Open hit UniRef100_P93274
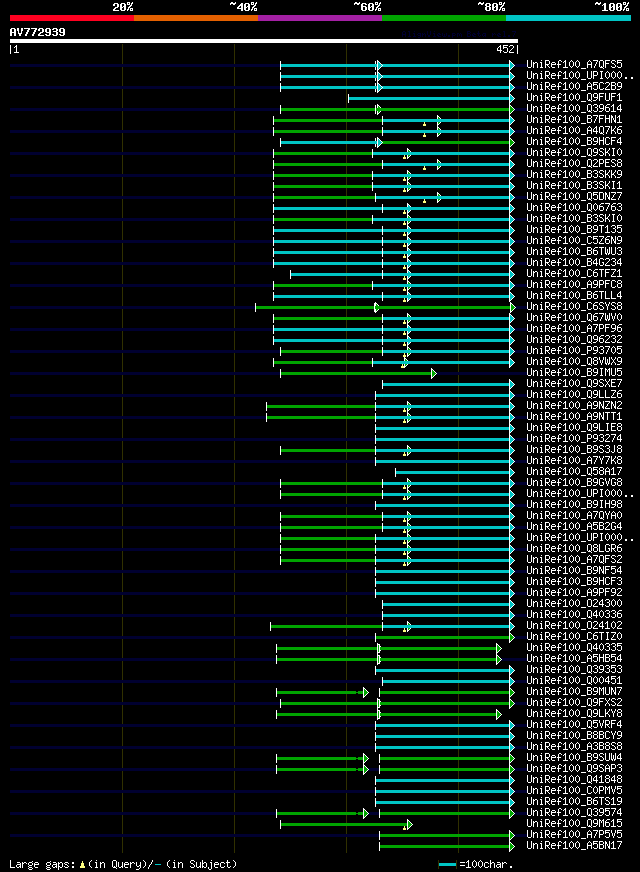 [x=574, y=439]
